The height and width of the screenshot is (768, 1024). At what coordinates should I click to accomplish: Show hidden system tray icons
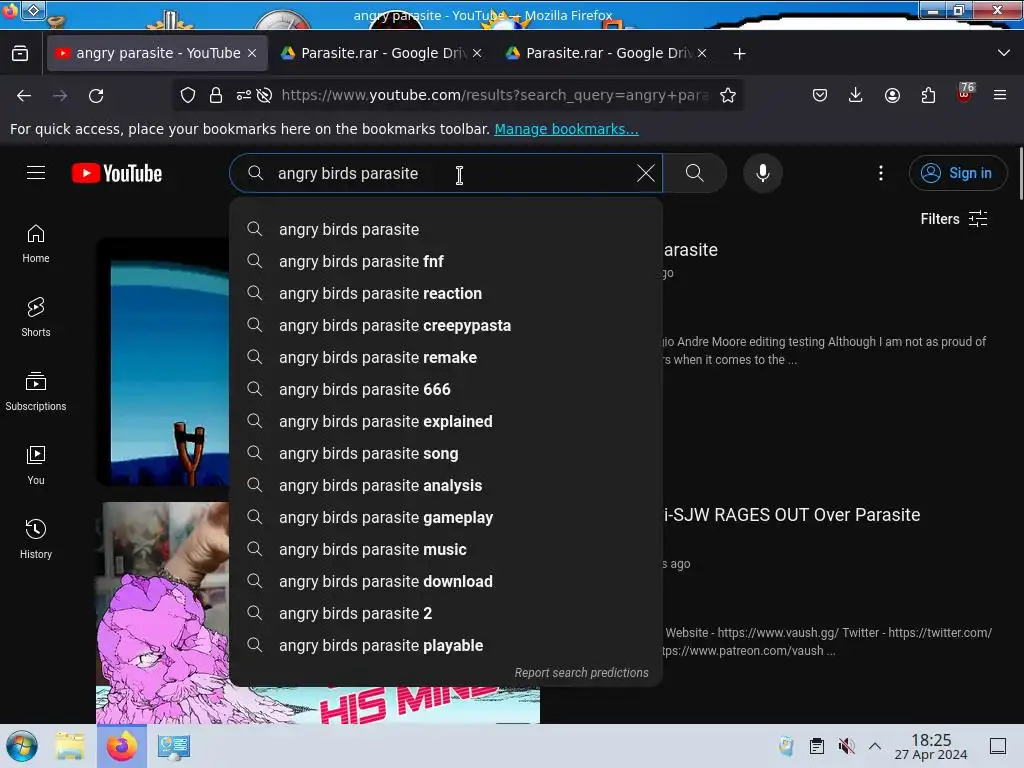tap(875, 746)
